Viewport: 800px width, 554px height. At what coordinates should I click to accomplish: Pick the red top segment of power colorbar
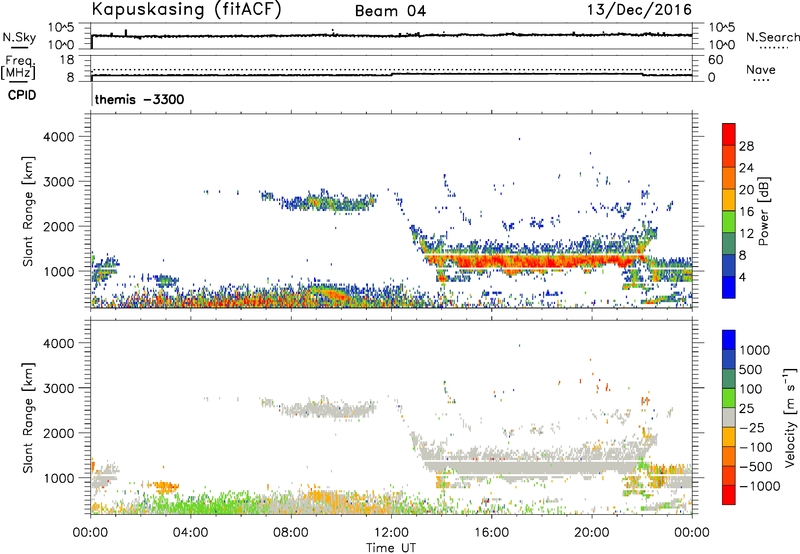point(729,134)
